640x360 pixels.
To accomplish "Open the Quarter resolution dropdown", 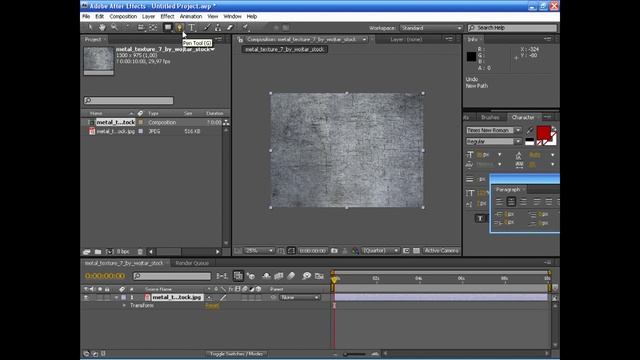I will [x=381, y=251].
